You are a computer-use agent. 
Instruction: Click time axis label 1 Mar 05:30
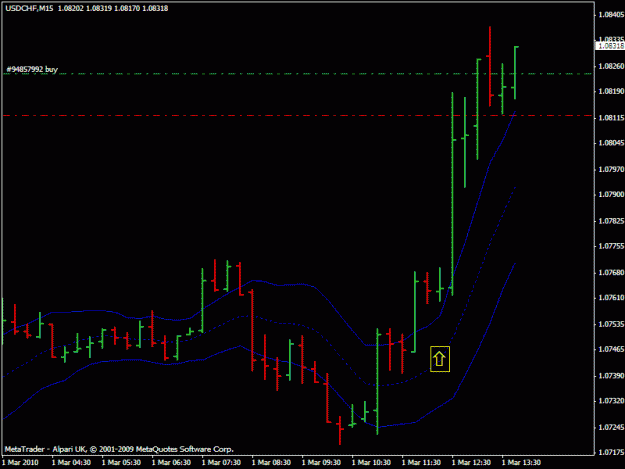(x=121, y=462)
